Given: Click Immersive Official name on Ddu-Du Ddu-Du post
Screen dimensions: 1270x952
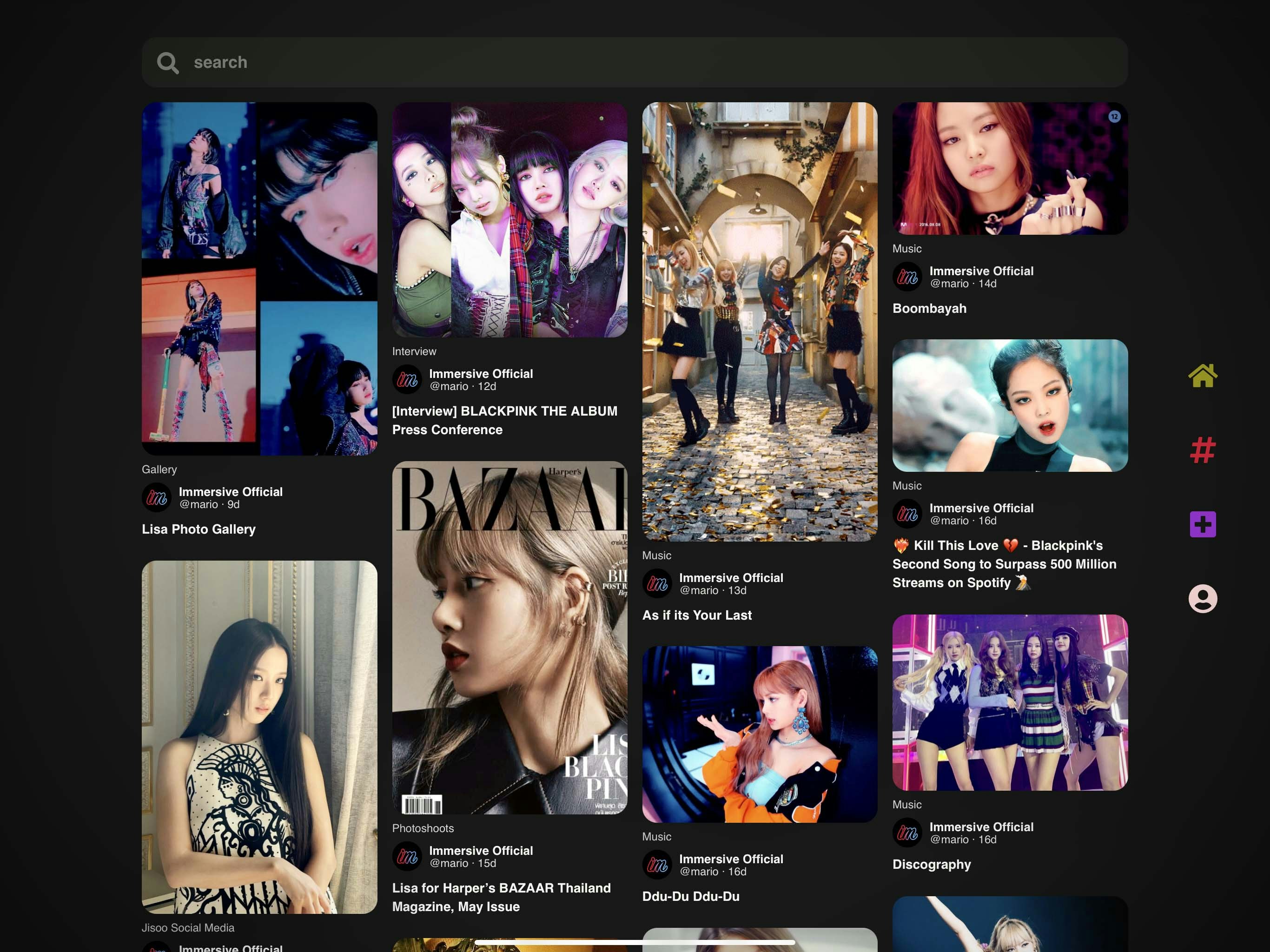Looking at the screenshot, I should click(x=731, y=859).
